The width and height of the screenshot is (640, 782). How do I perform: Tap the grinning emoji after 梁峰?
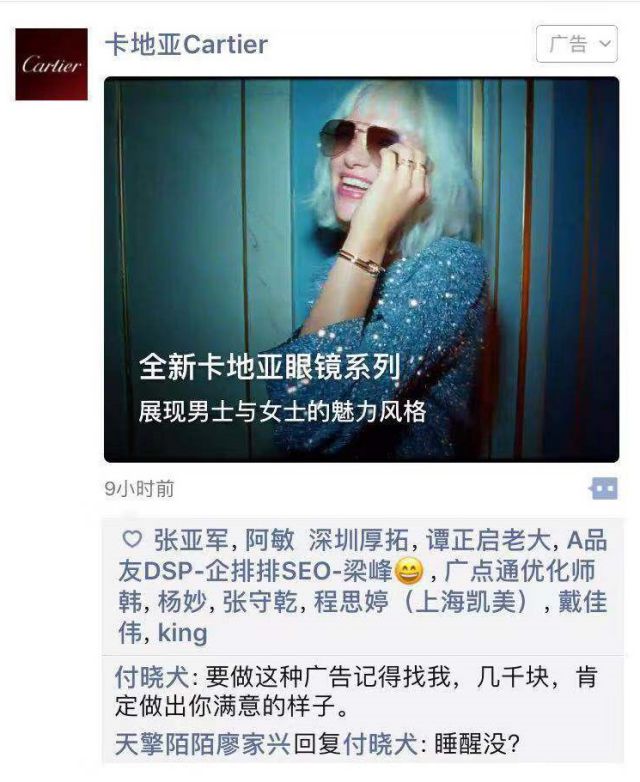pos(409,572)
